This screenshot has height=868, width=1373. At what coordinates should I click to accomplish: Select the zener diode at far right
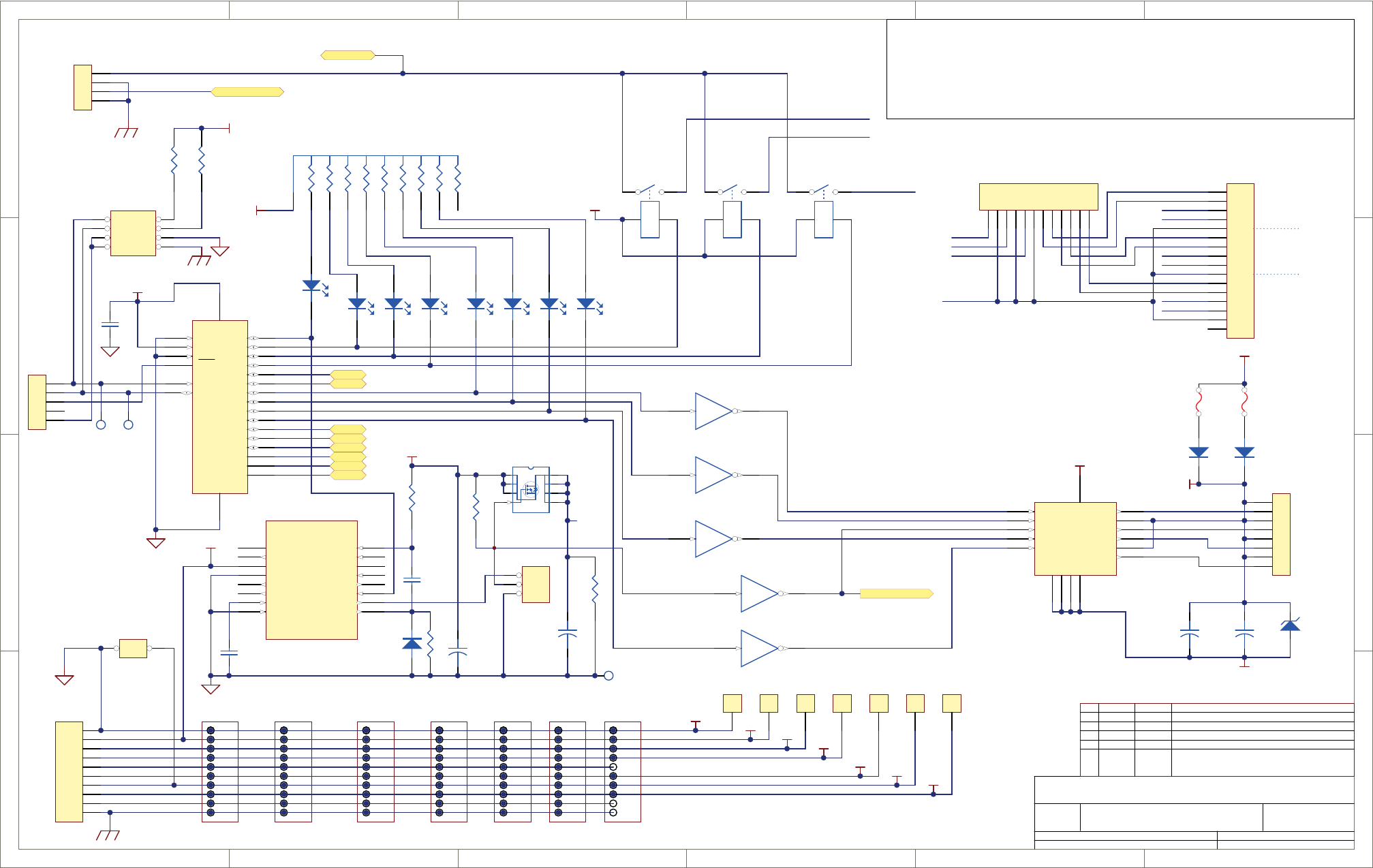click(x=1290, y=625)
